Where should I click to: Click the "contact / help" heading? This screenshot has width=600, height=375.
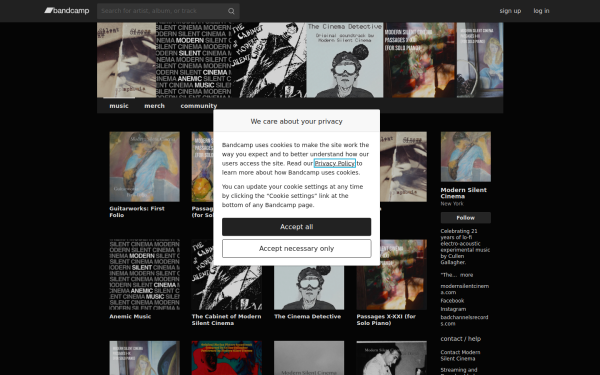pyautogui.click(x=461, y=339)
